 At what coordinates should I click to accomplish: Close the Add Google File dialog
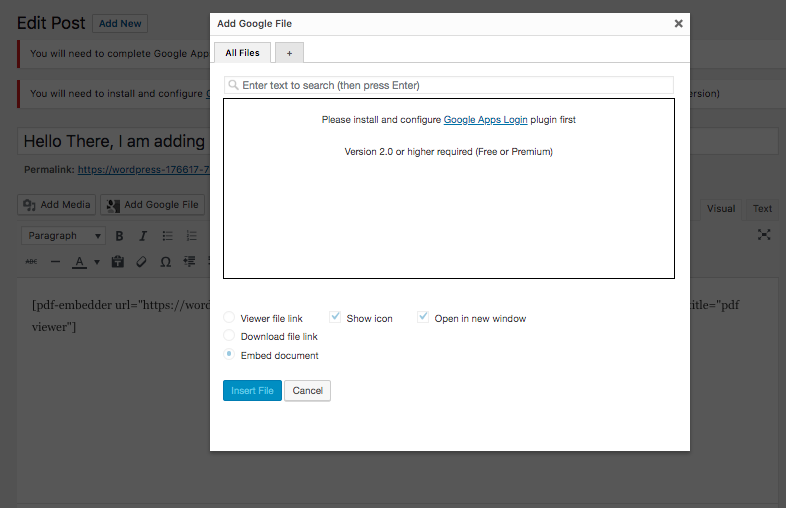click(x=679, y=24)
